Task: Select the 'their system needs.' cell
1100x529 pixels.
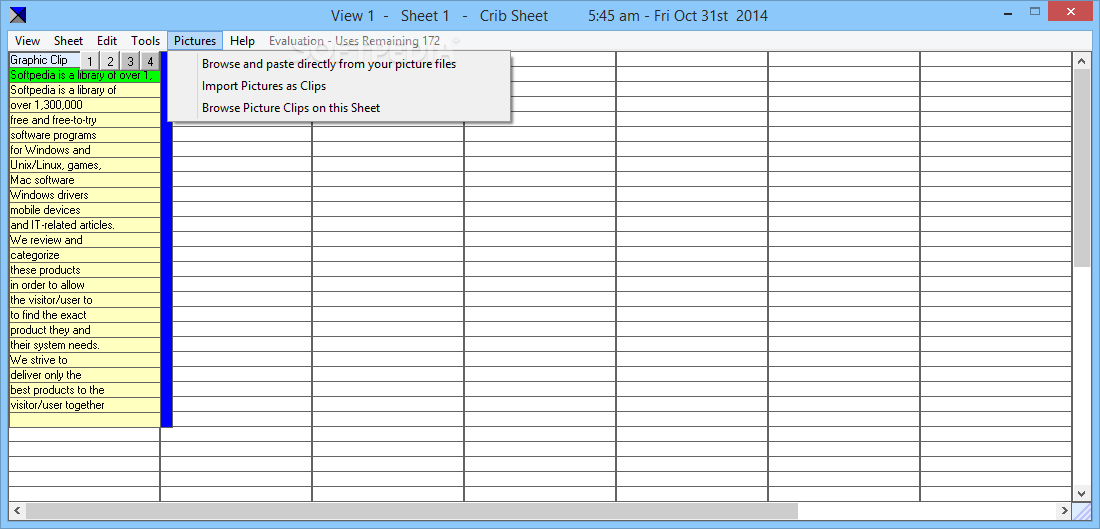Action: pos(85,344)
